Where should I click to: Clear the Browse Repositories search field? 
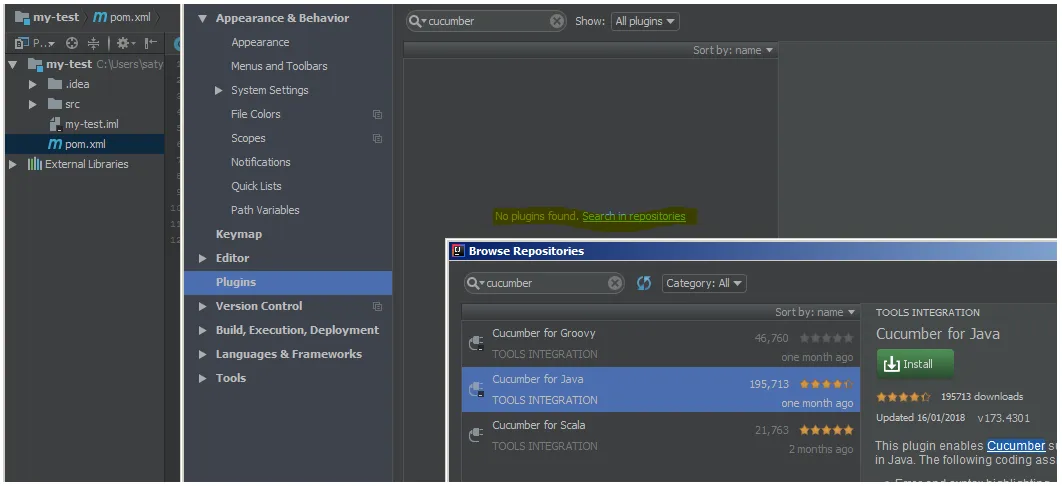coord(614,283)
